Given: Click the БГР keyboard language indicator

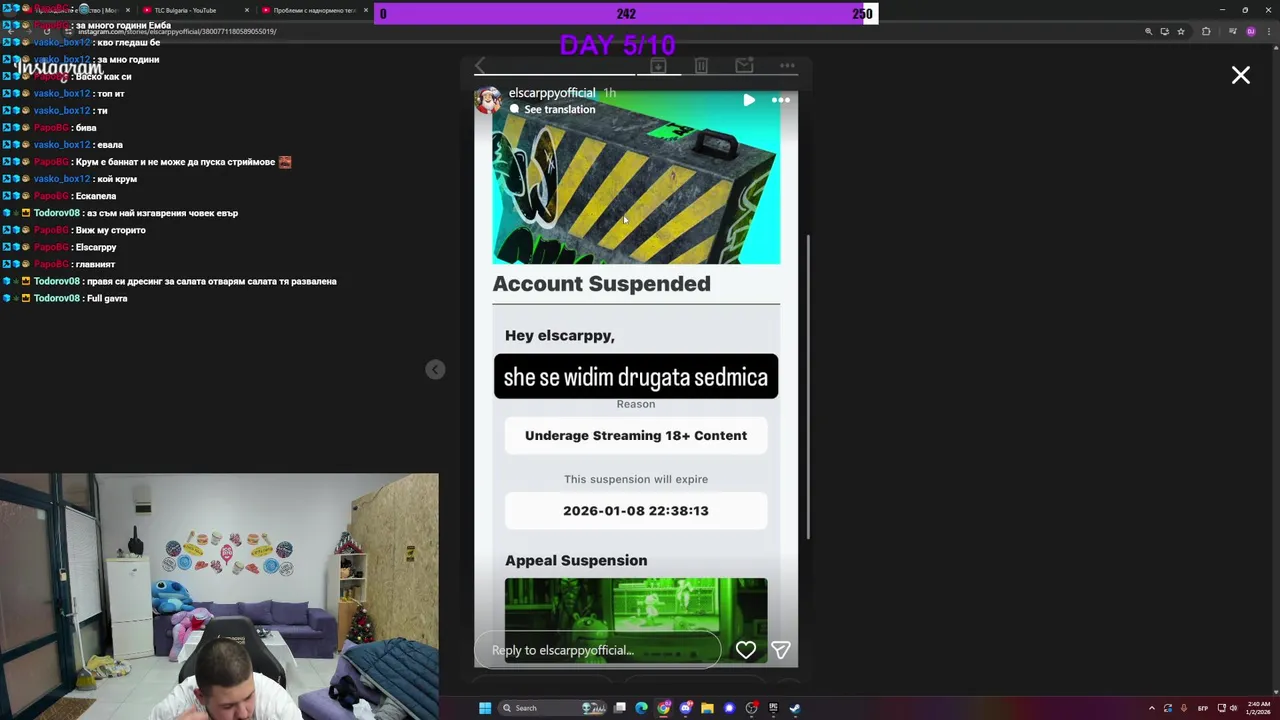Looking at the screenshot, I should (1204, 708).
